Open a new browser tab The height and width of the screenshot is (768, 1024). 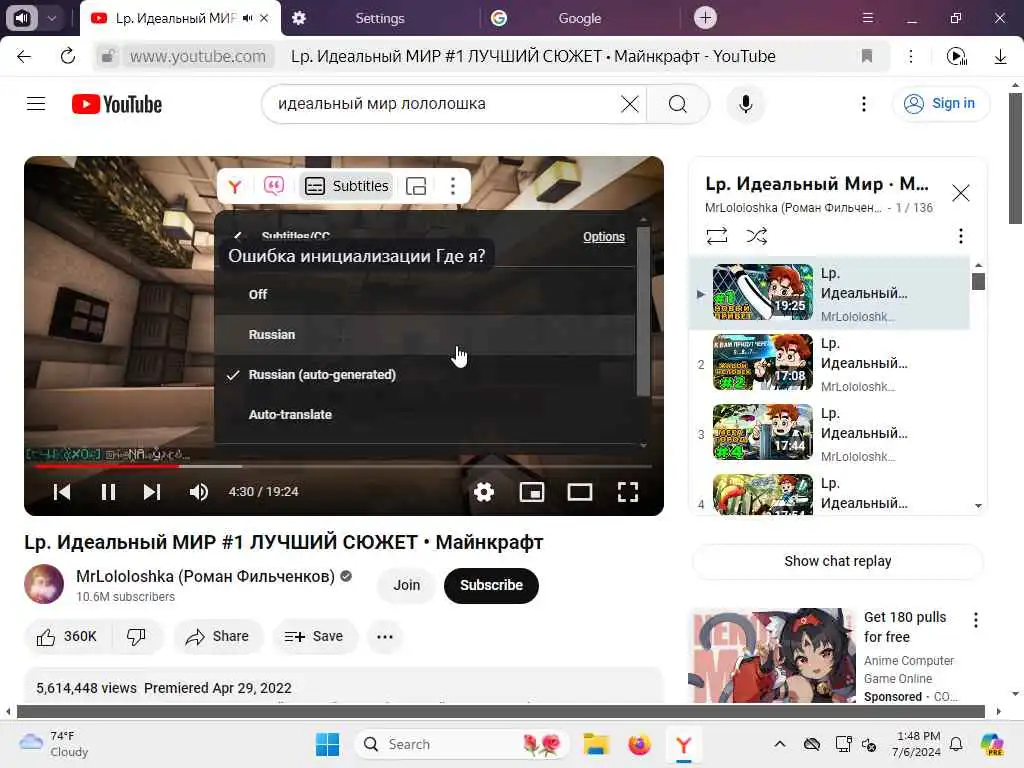(705, 18)
